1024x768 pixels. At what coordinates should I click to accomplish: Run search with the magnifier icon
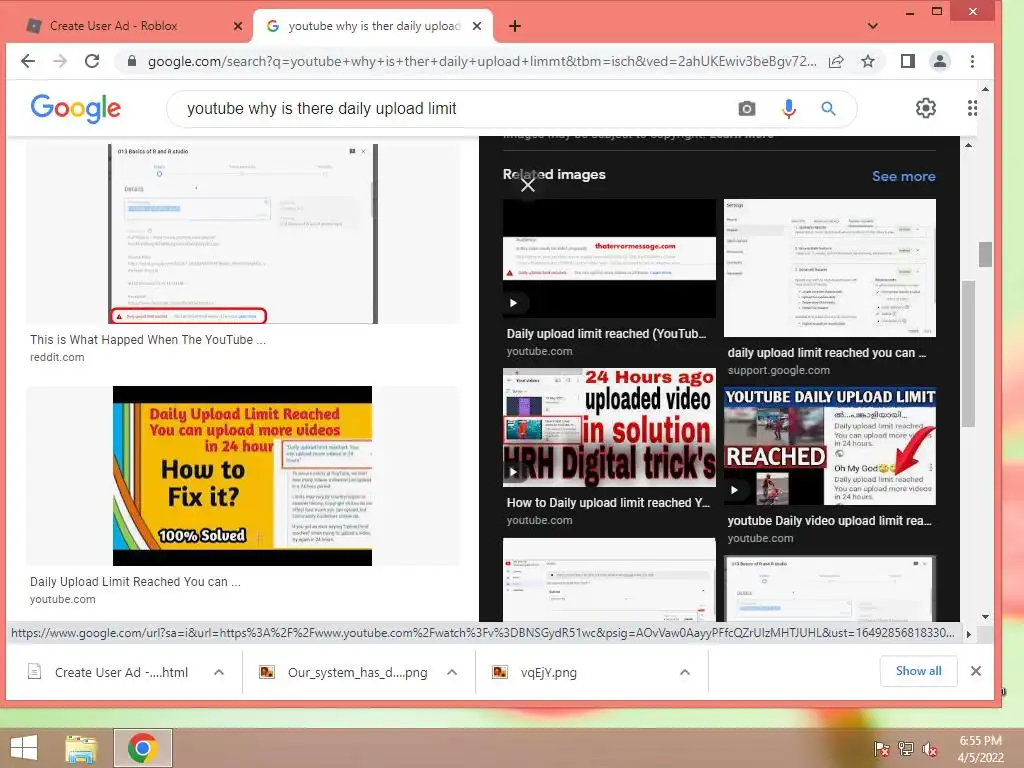[x=828, y=108]
